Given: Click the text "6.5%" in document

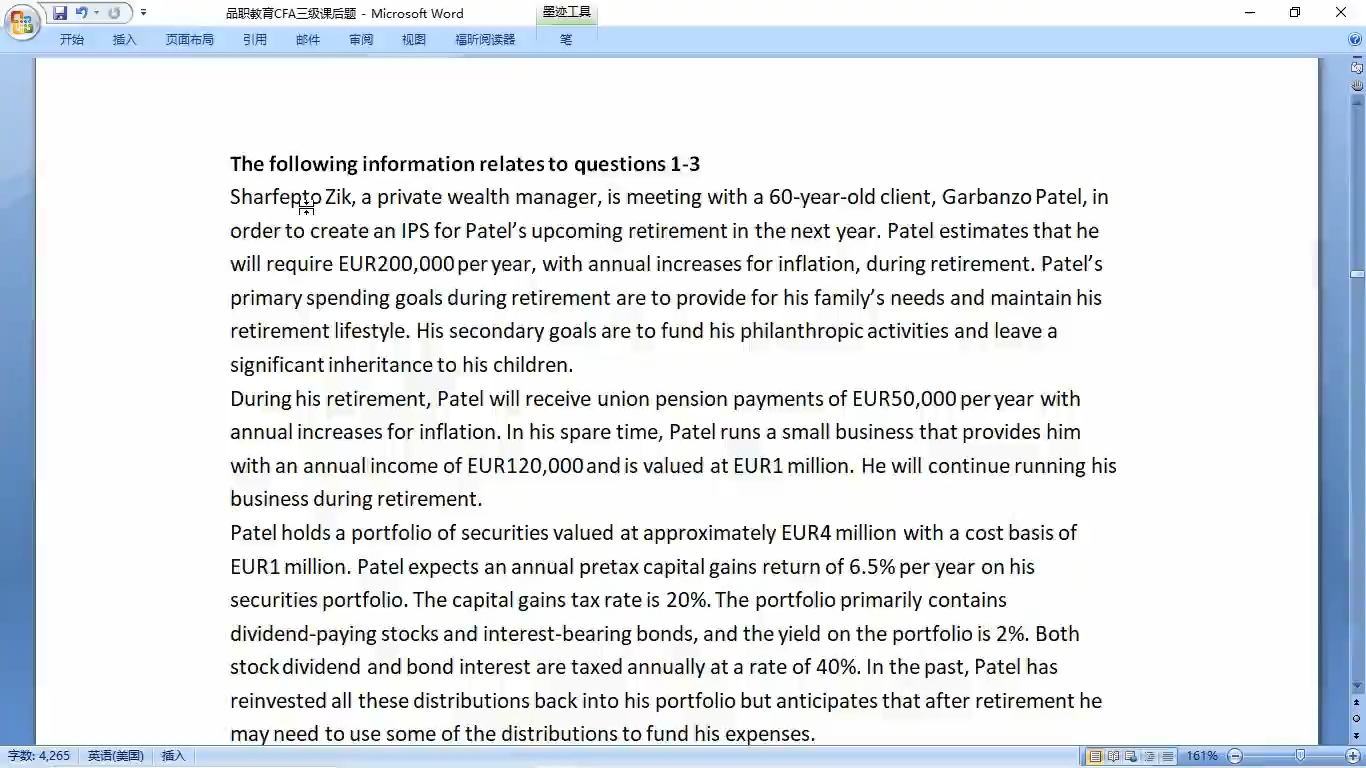Looking at the screenshot, I should pyautogui.click(x=872, y=567).
